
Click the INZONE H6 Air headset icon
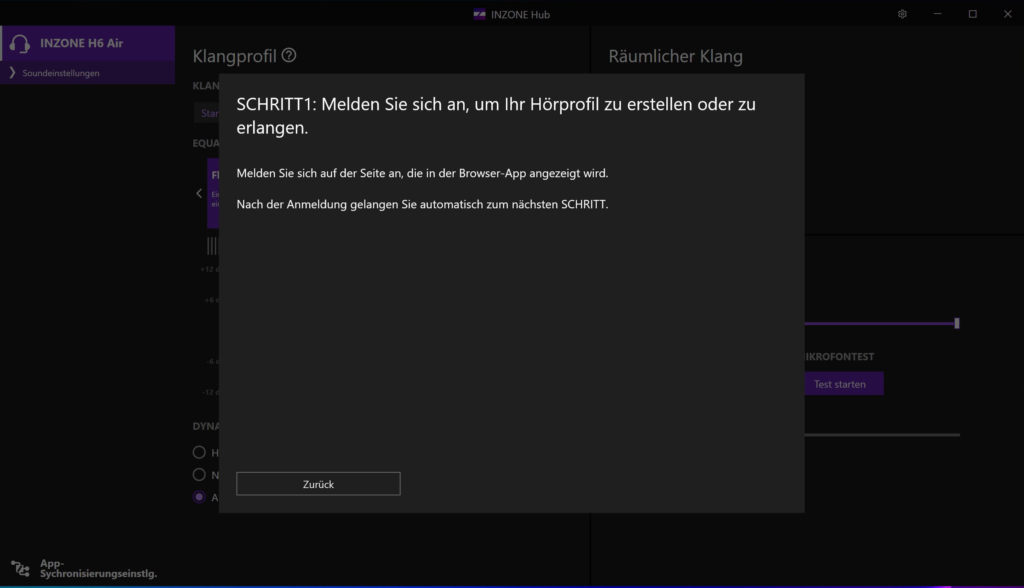click(19, 44)
